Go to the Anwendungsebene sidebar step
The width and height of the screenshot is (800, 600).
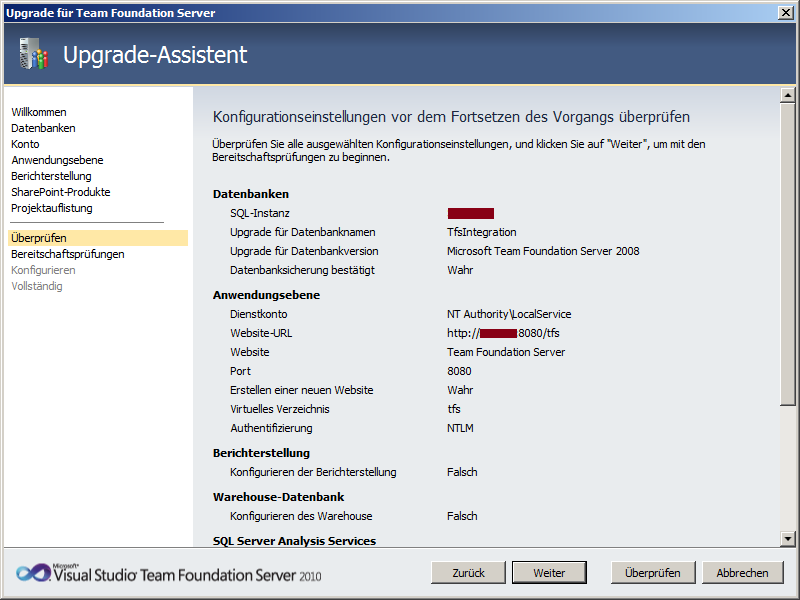click(57, 160)
